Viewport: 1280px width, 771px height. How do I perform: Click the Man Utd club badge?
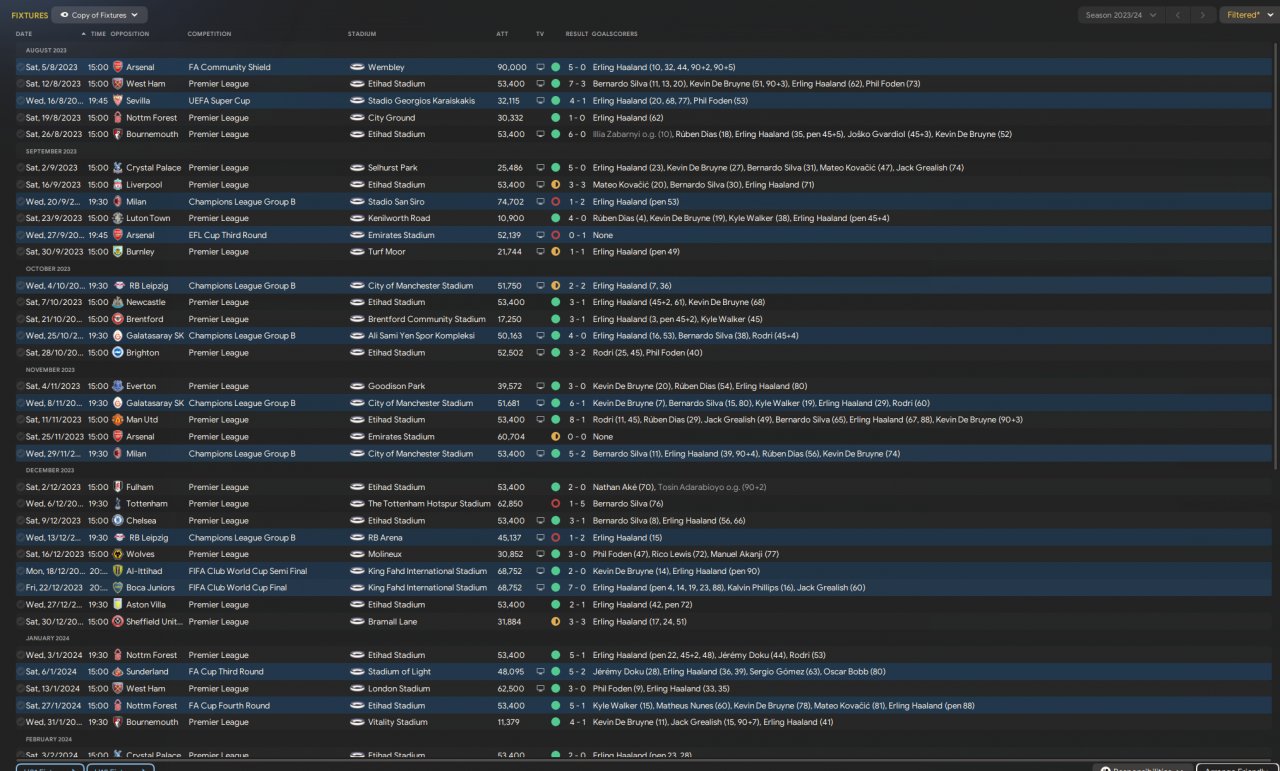click(x=118, y=420)
